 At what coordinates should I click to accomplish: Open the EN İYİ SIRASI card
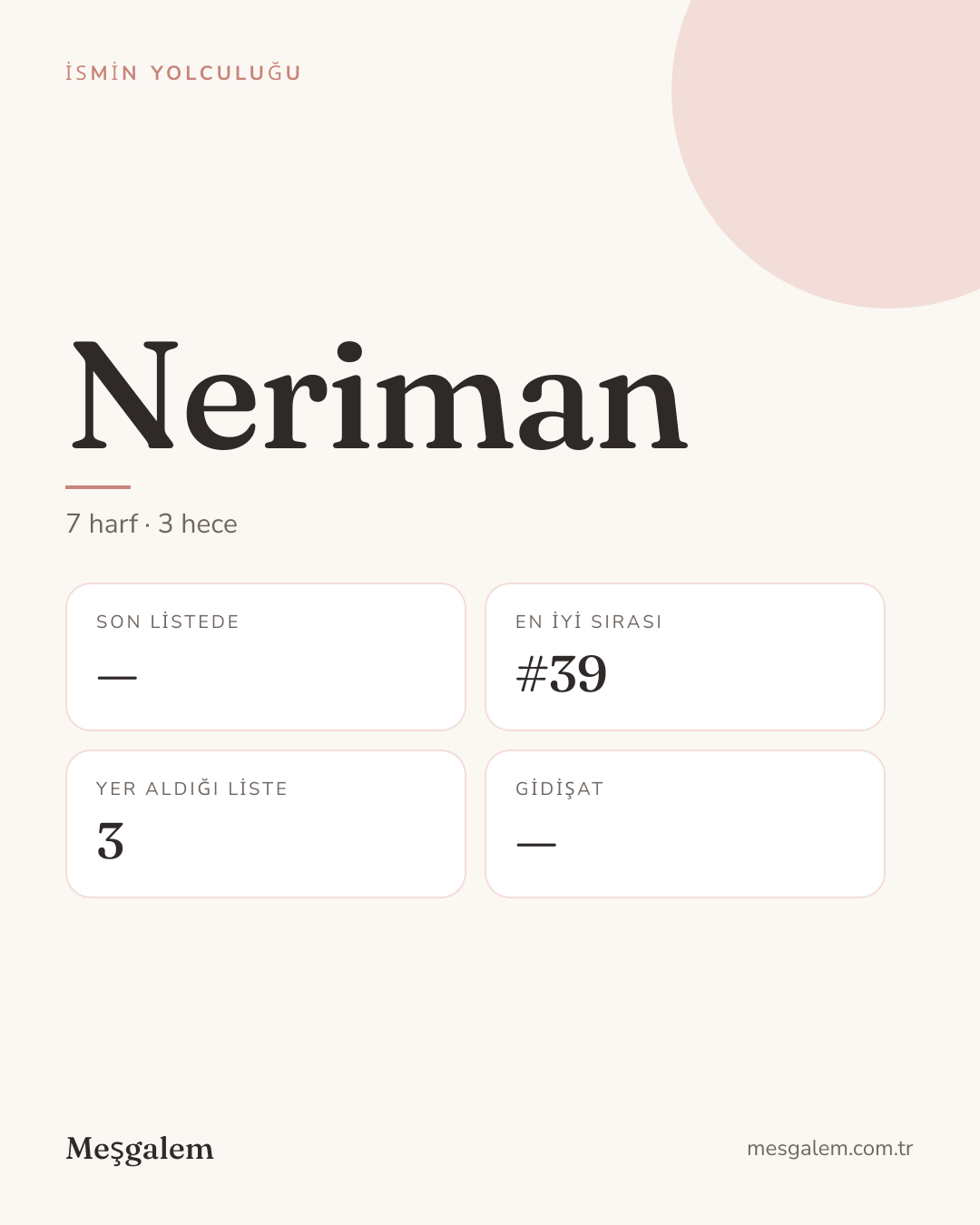pos(685,657)
